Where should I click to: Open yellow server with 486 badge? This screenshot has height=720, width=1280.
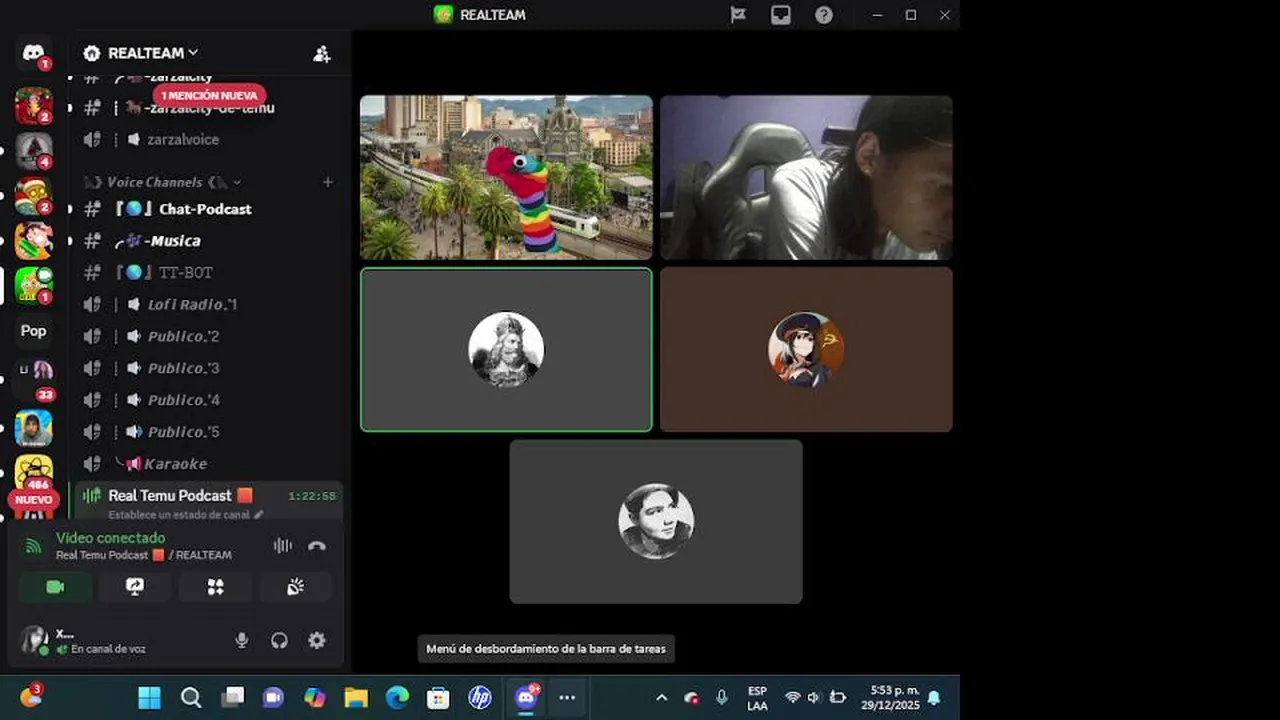tap(34, 471)
